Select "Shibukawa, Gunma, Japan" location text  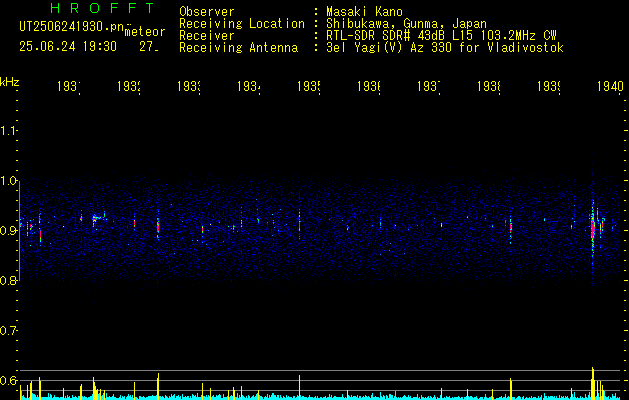click(x=406, y=24)
